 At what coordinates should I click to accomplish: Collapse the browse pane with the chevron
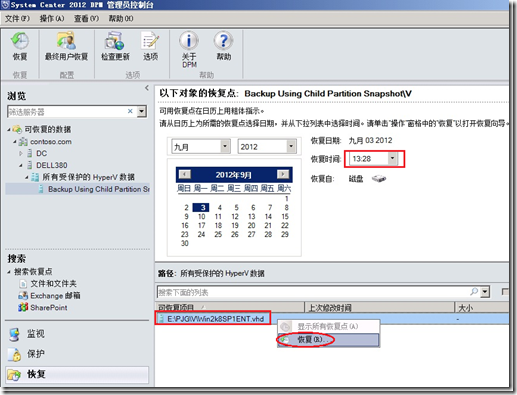pos(147,88)
